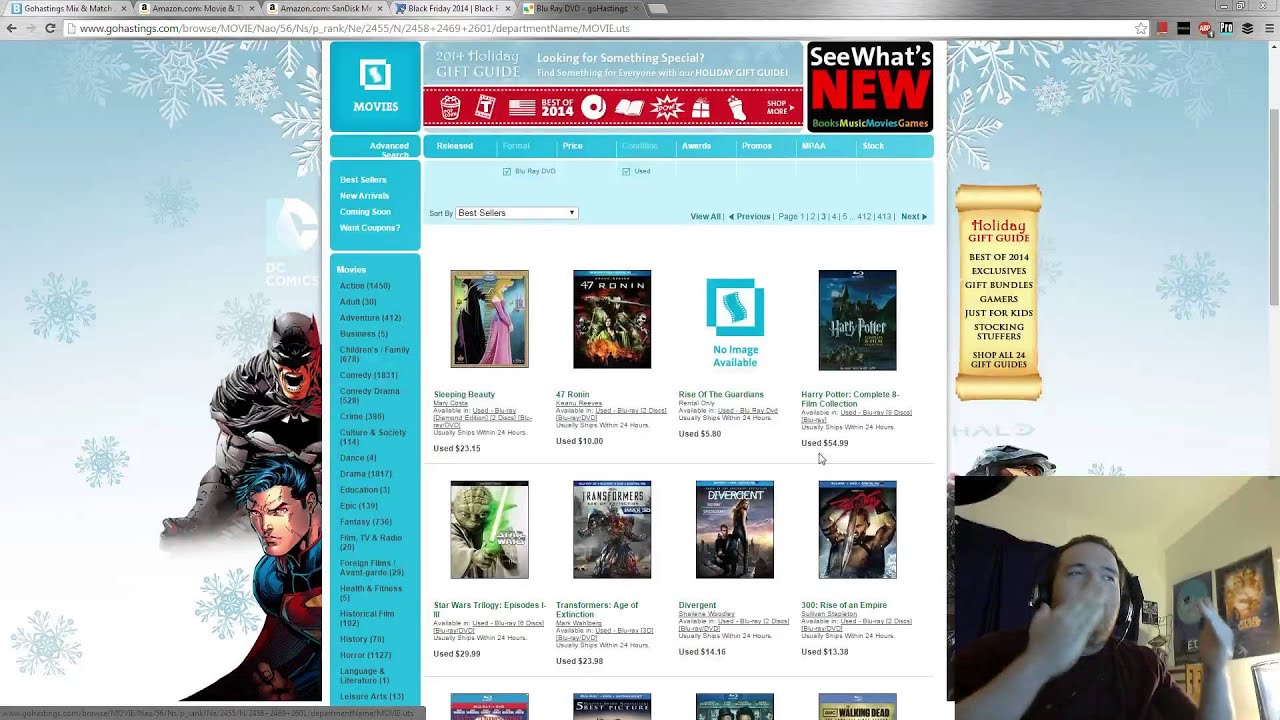Image resolution: width=1280 pixels, height=720 pixels.
Task: Open the Chrome hamburger menu
Action: 1269,28
